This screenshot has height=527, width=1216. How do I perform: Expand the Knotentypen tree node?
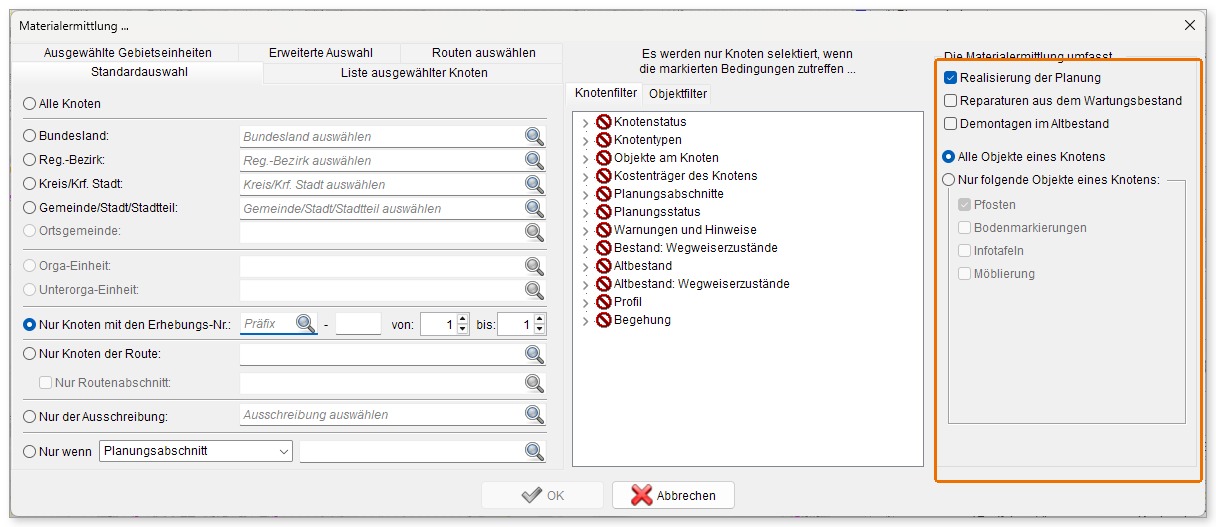(586, 141)
